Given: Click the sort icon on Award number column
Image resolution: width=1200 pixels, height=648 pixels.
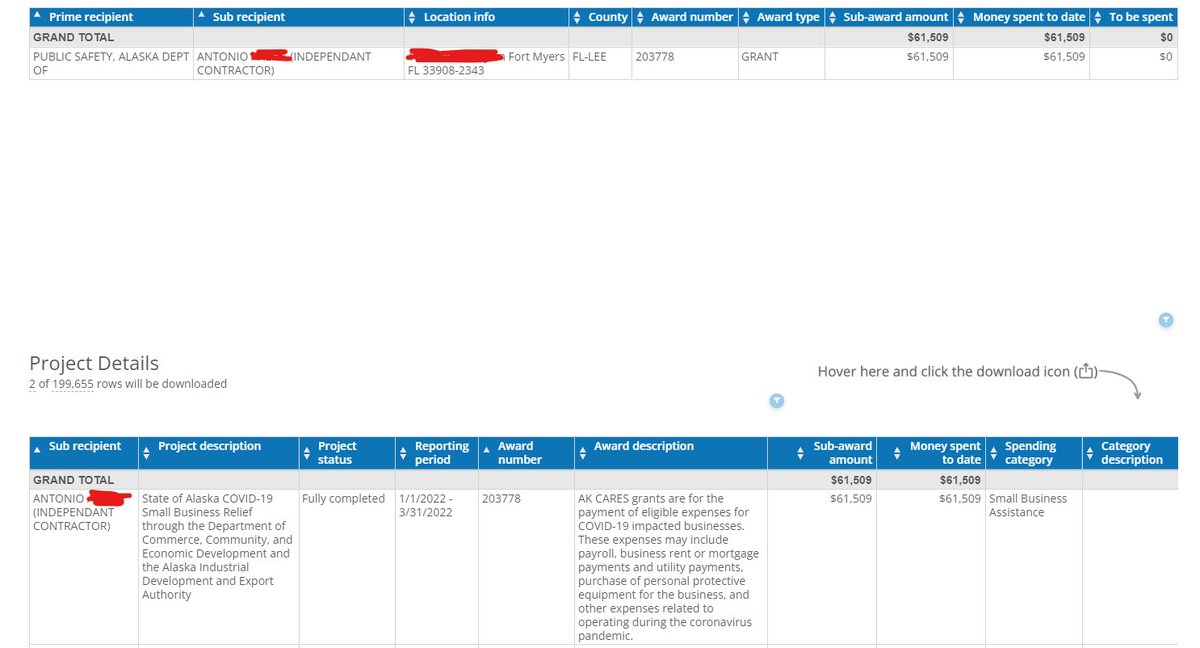Looking at the screenshot, I should pos(638,16).
